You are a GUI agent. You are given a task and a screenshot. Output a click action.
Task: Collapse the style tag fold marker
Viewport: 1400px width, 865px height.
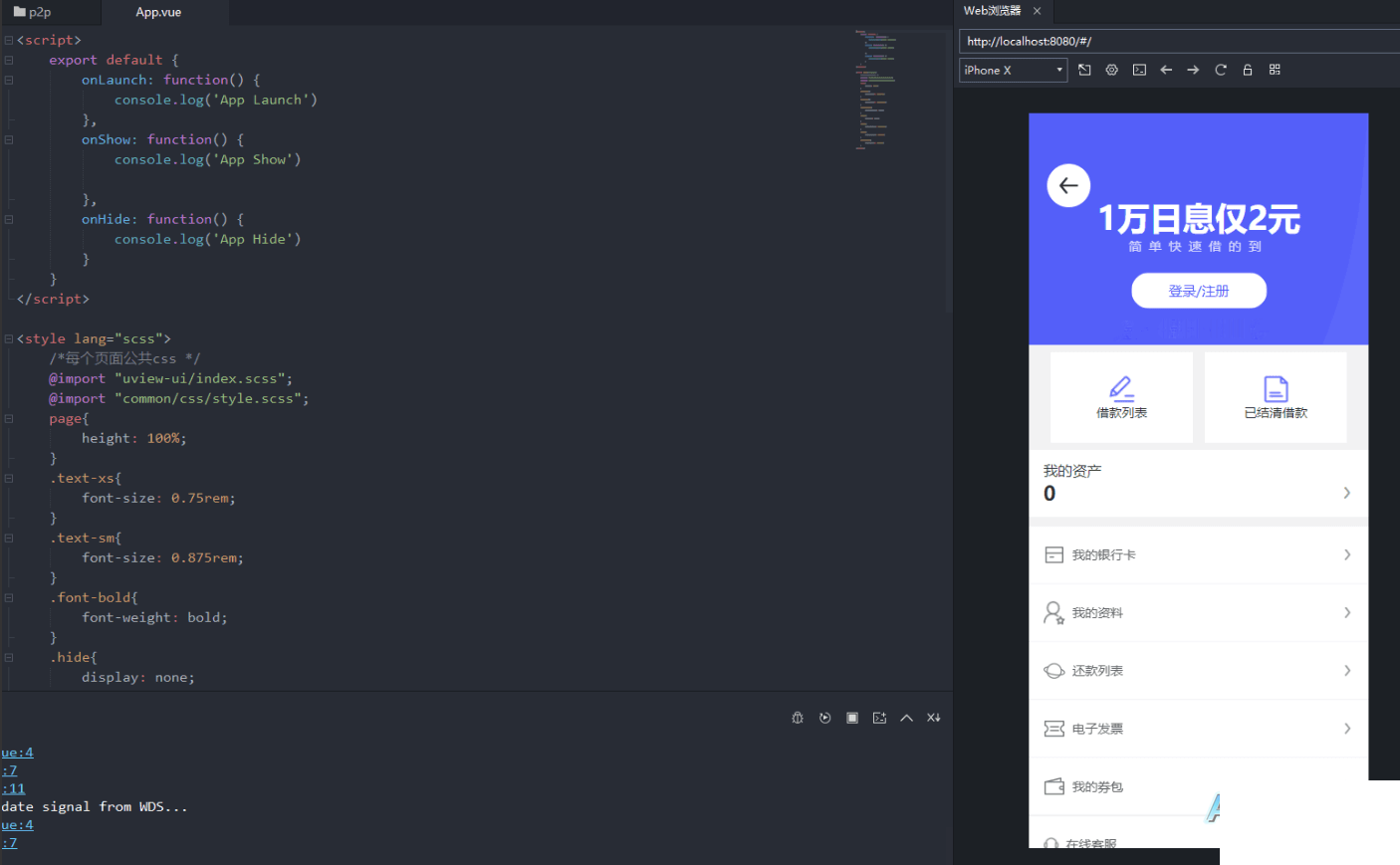pyautogui.click(x=9, y=338)
